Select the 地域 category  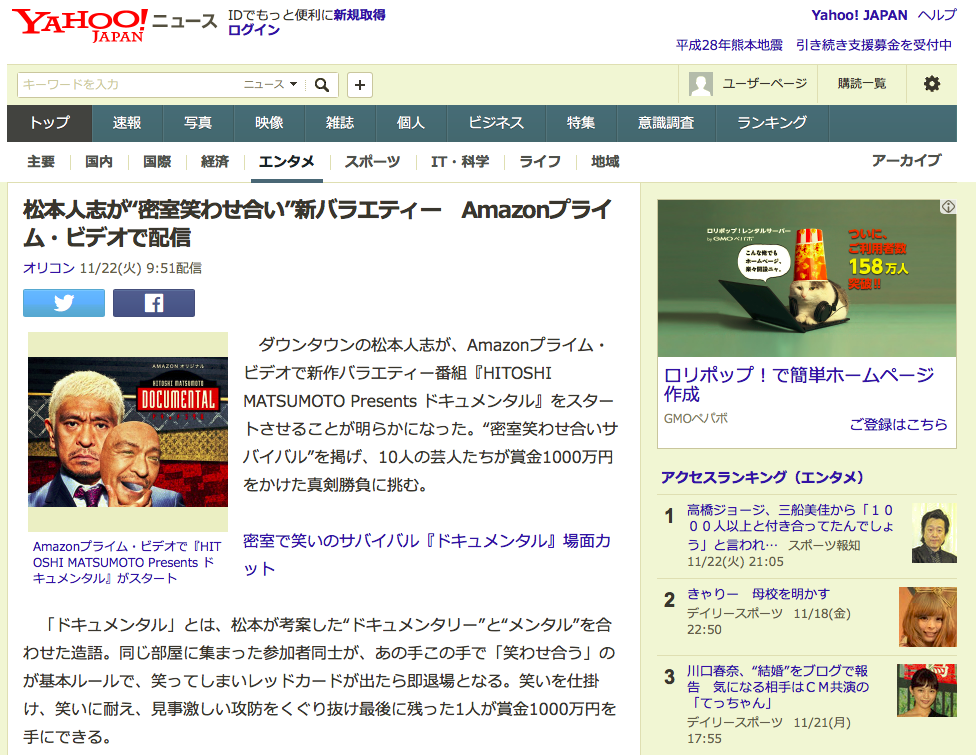click(x=605, y=162)
